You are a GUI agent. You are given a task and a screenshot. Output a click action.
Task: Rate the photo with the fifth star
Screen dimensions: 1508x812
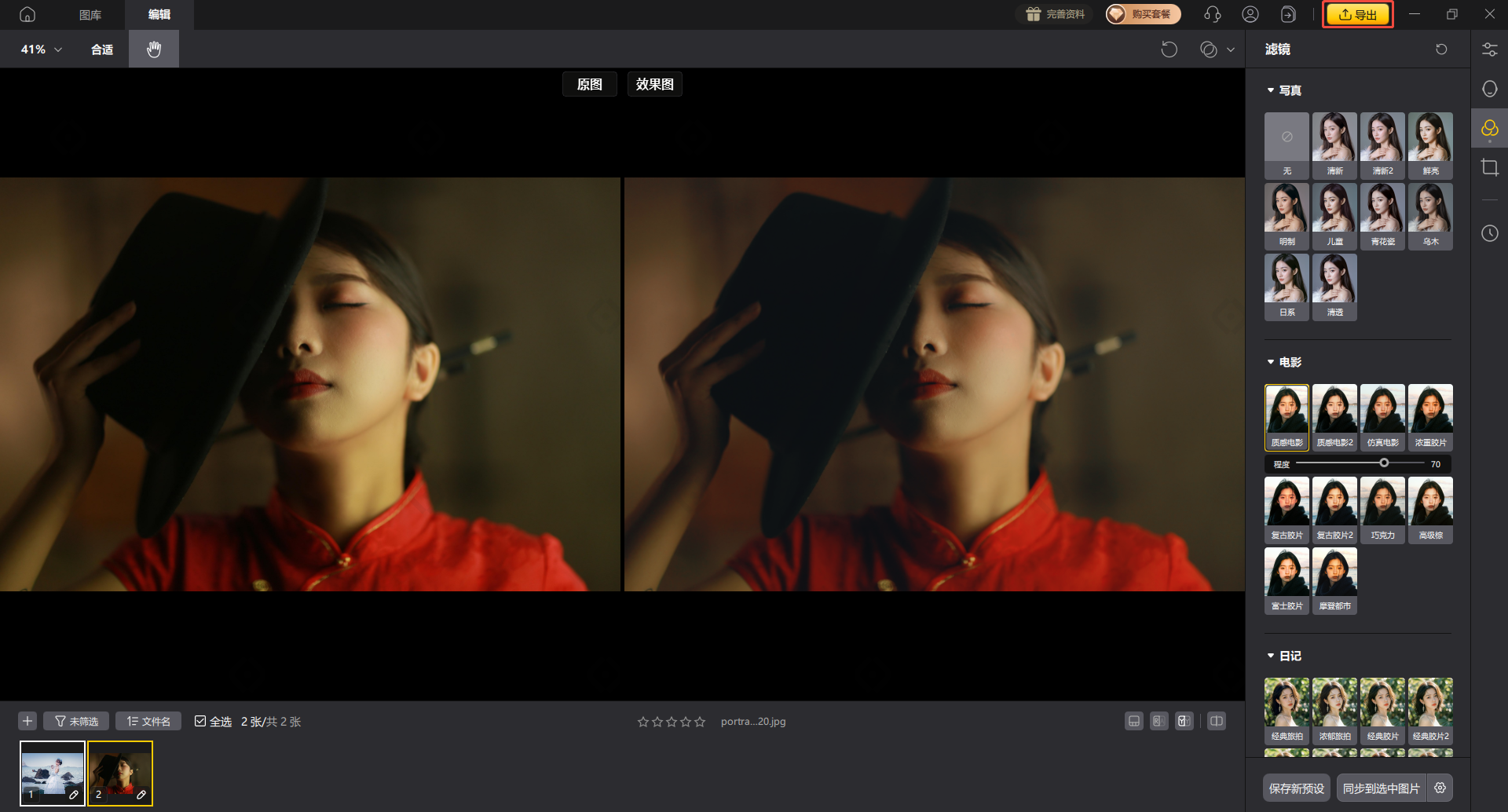(x=700, y=722)
